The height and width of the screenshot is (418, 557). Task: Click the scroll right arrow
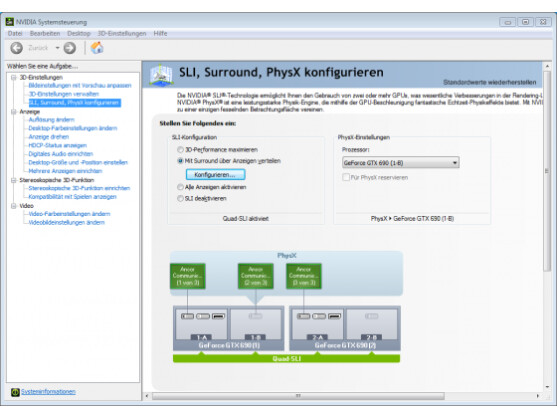coord(538,396)
